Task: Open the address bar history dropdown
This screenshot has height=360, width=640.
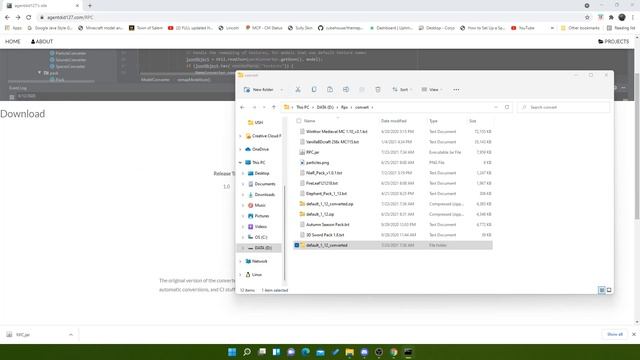Action: [496, 107]
